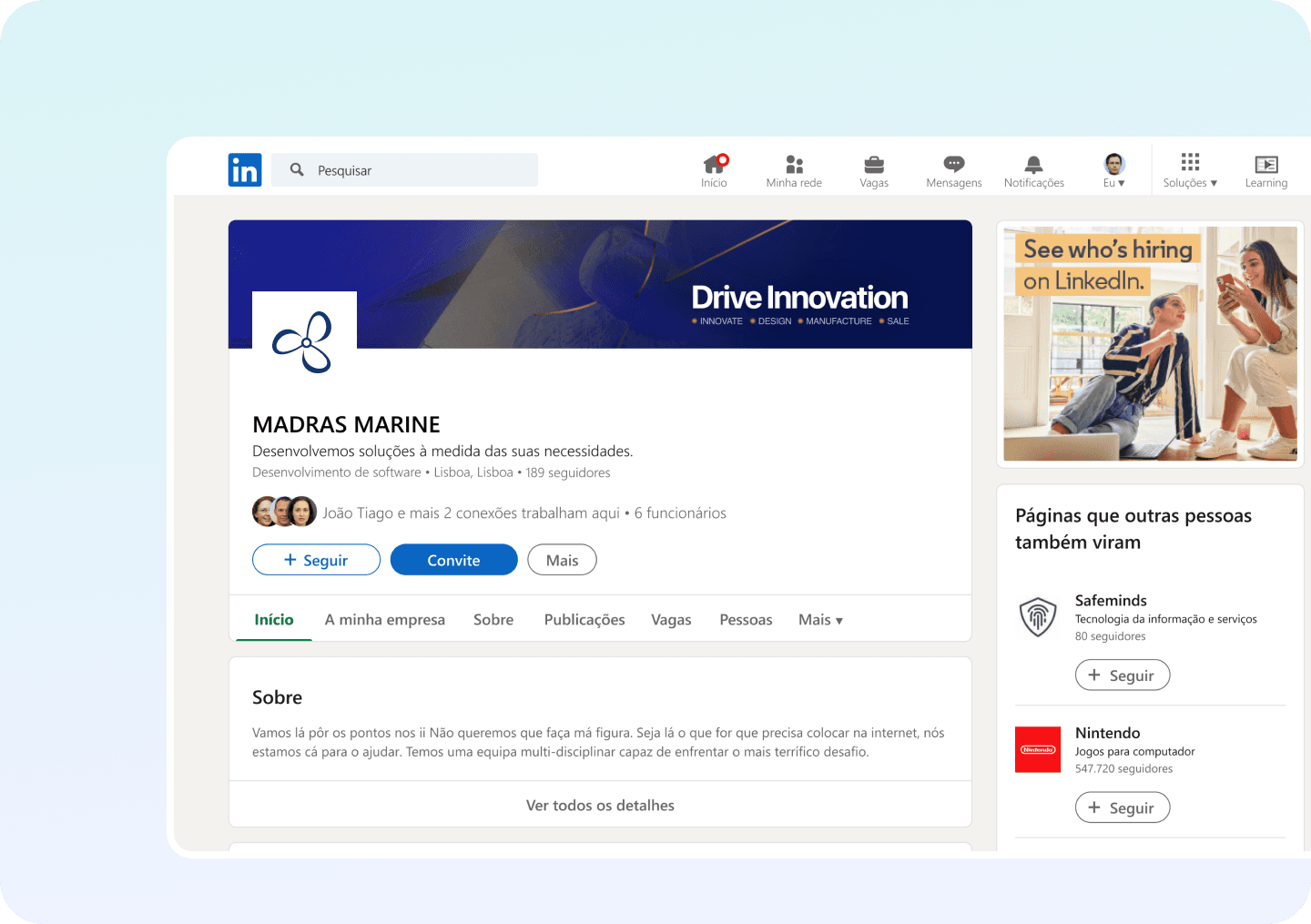This screenshot has width=1311, height=924.
Task: Click the 189 seguidores text
Action: tap(568, 472)
